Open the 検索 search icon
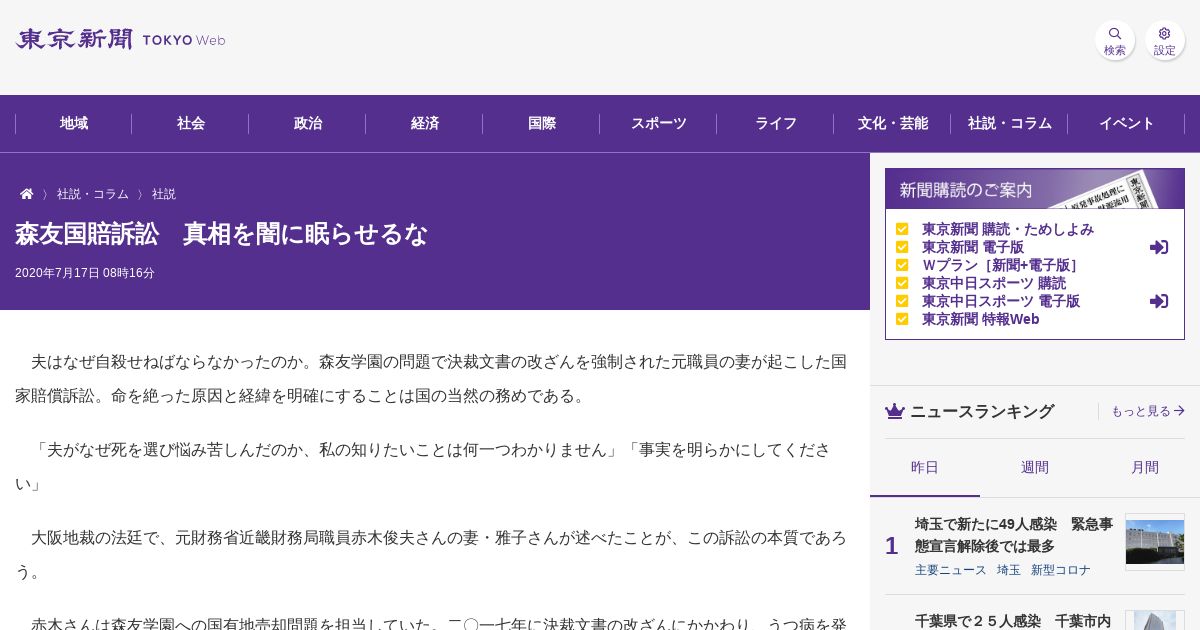Image resolution: width=1200 pixels, height=630 pixels. point(1115,40)
